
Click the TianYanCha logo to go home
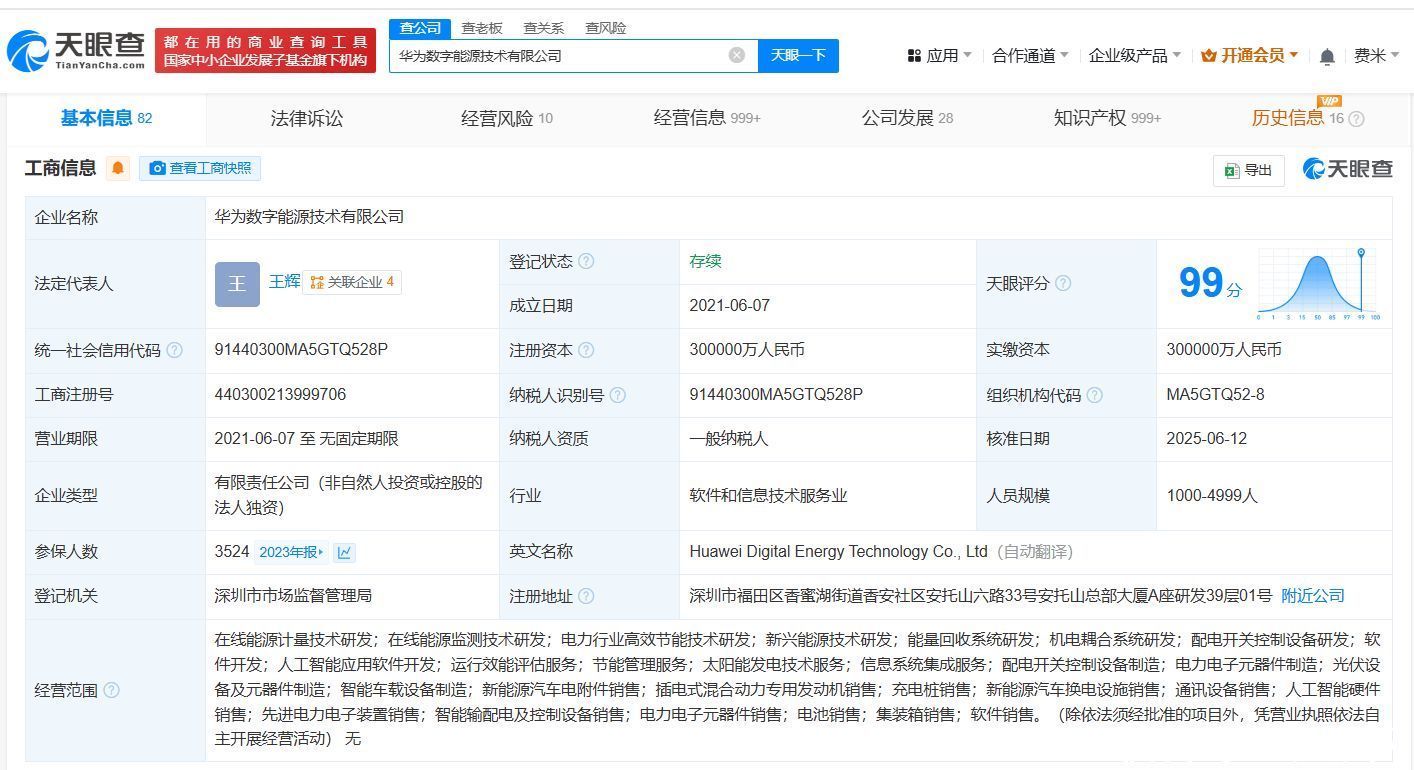(76, 50)
